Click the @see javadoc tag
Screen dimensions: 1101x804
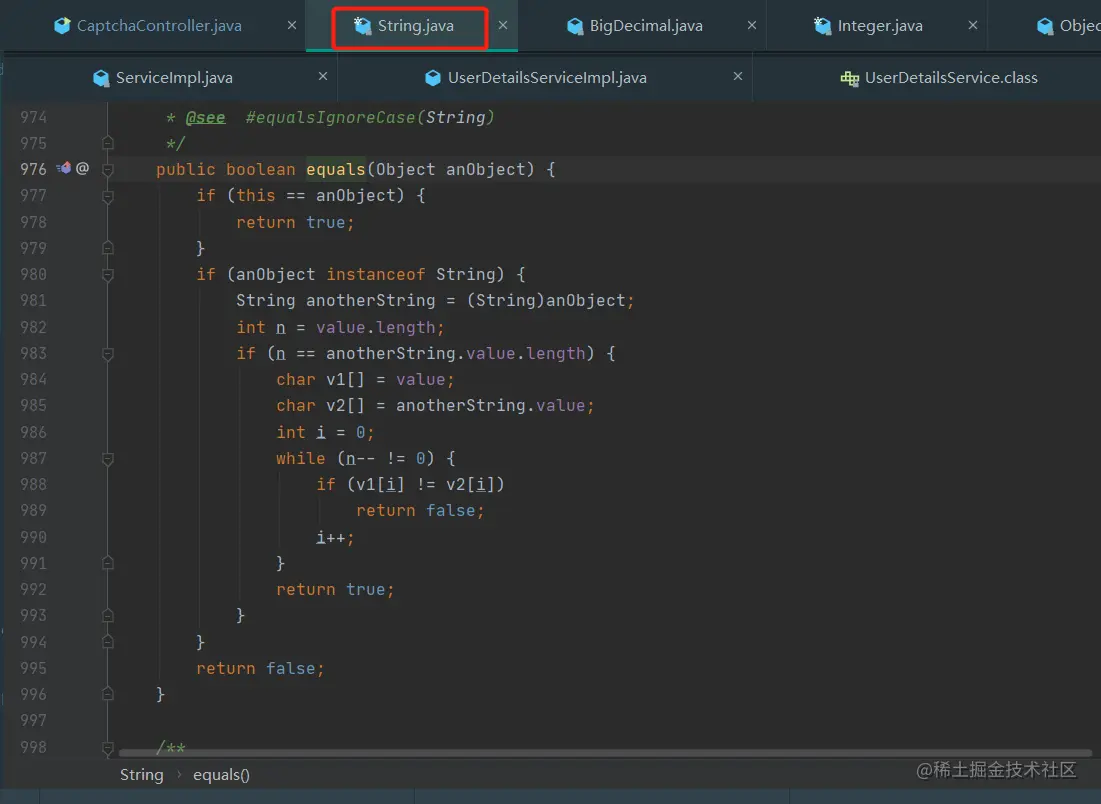(205, 117)
